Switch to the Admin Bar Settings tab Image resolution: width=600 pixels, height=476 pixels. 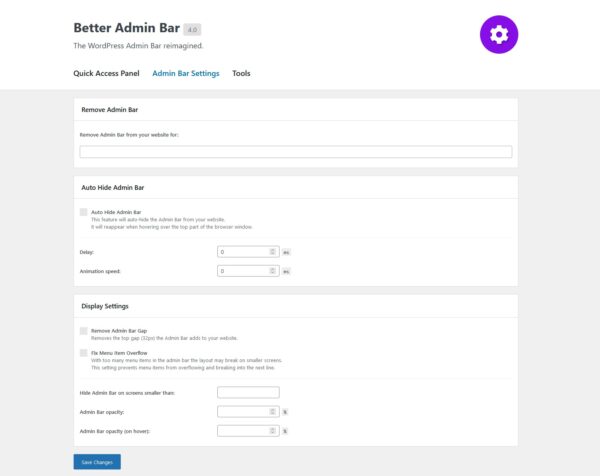coord(185,73)
